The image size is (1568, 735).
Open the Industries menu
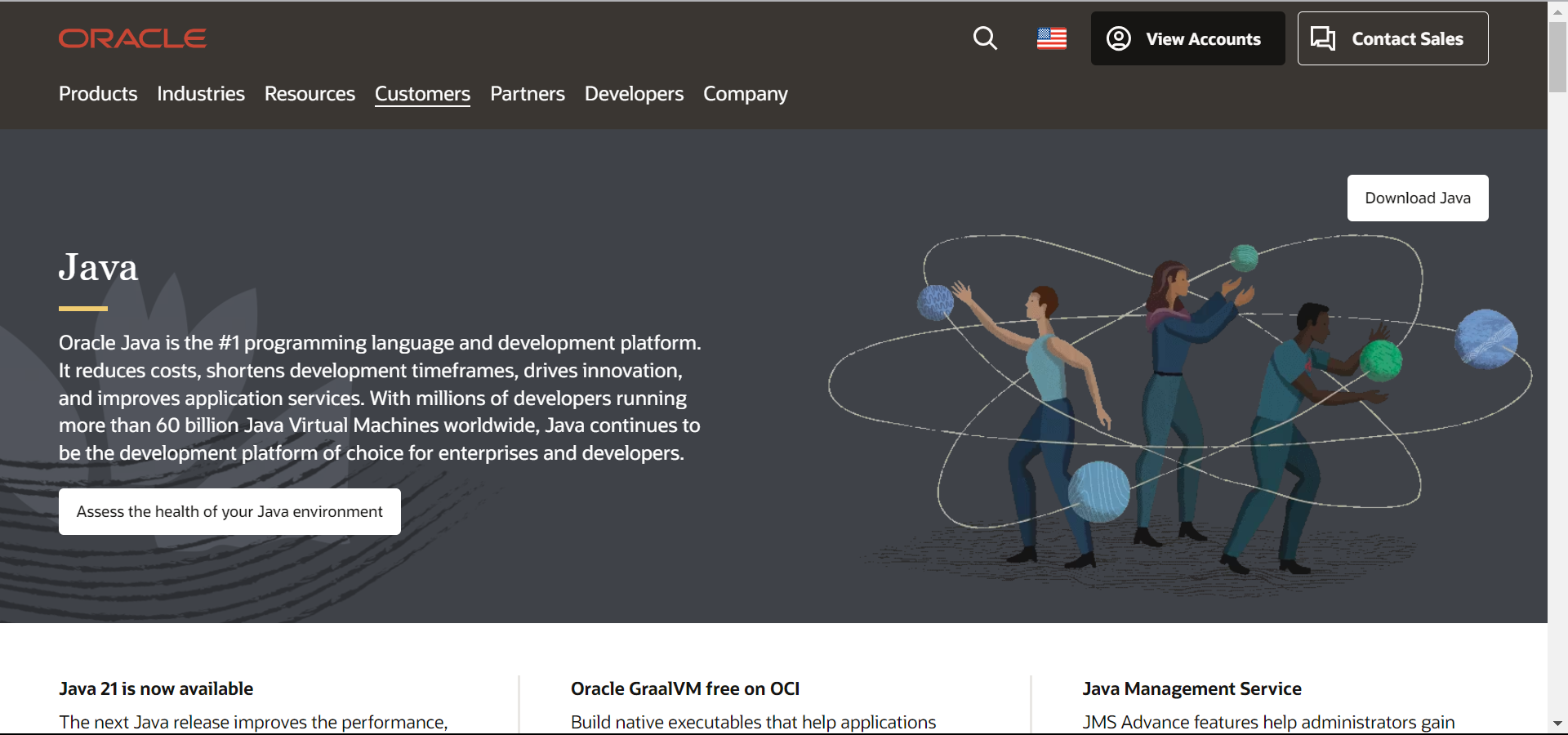tap(201, 94)
